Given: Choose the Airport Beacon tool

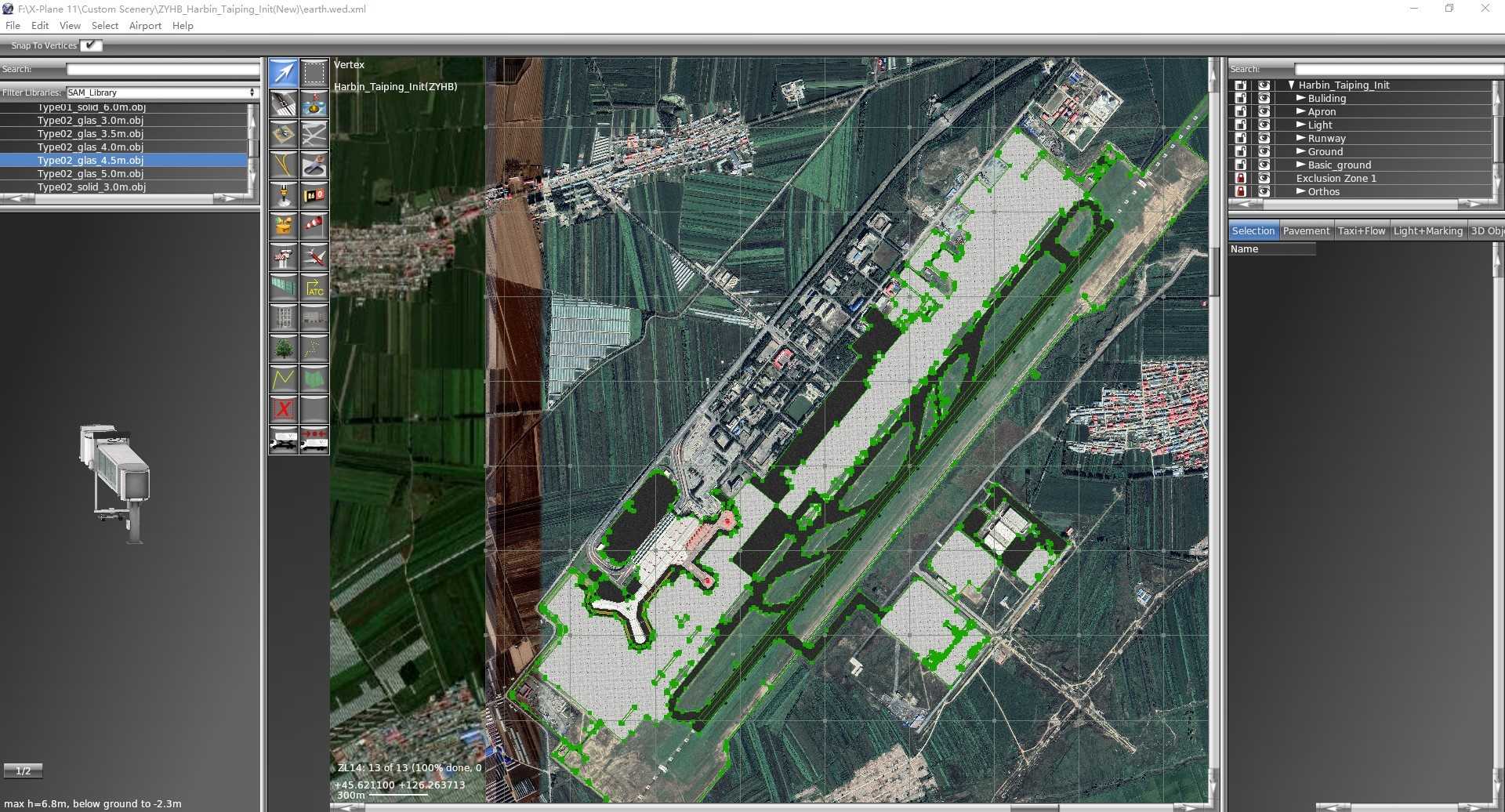Looking at the screenshot, I should click(x=283, y=226).
